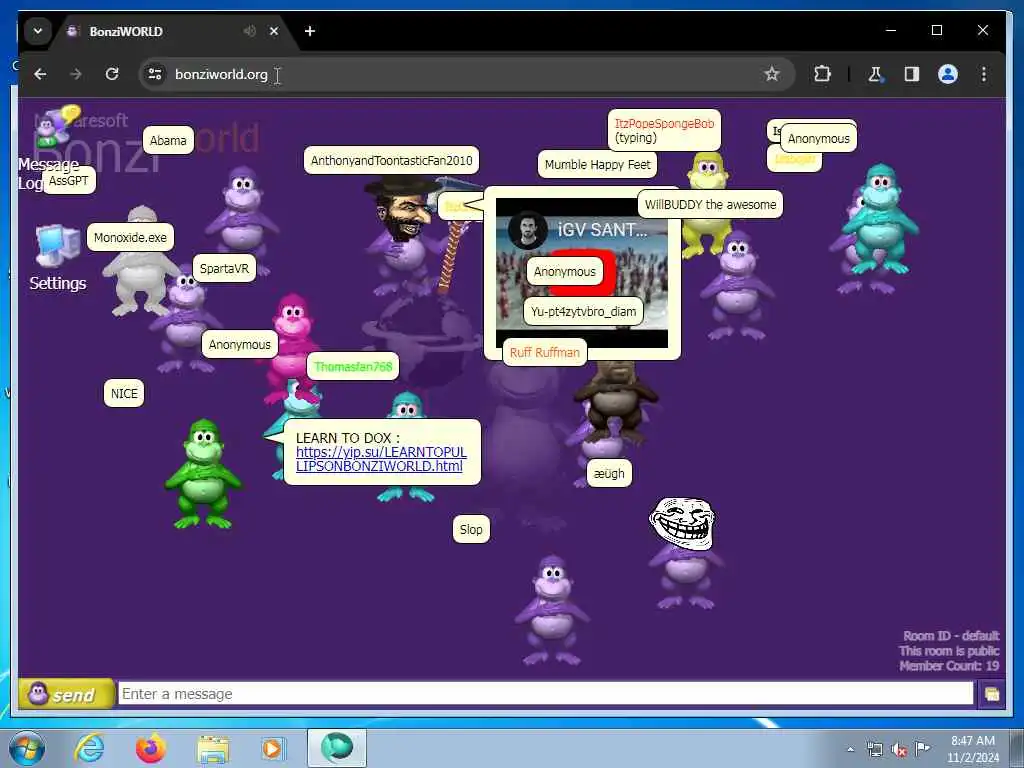Click the Slop name tag
1024x768 pixels.
click(471, 530)
